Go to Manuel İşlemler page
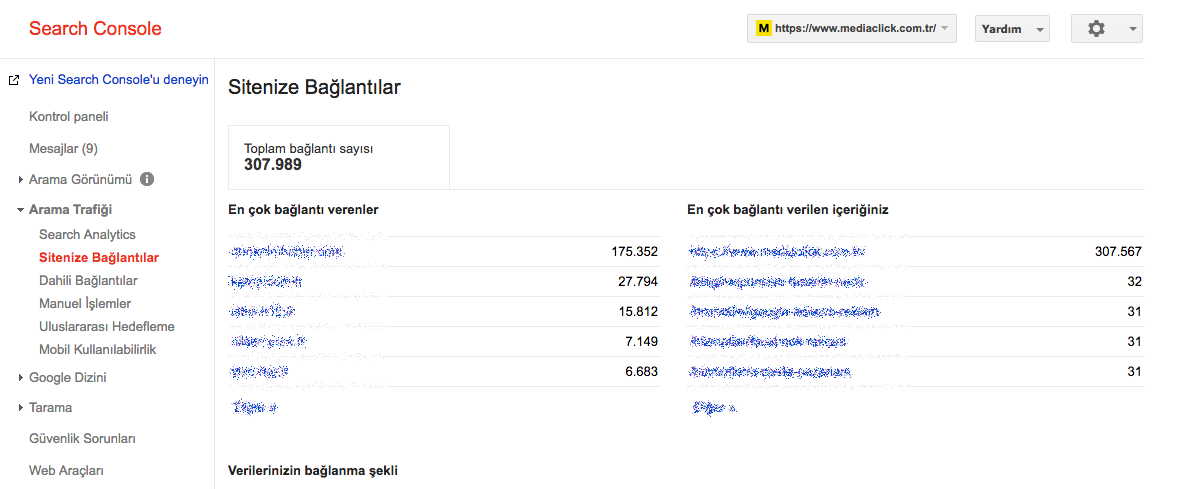1177x489 pixels. pos(85,304)
